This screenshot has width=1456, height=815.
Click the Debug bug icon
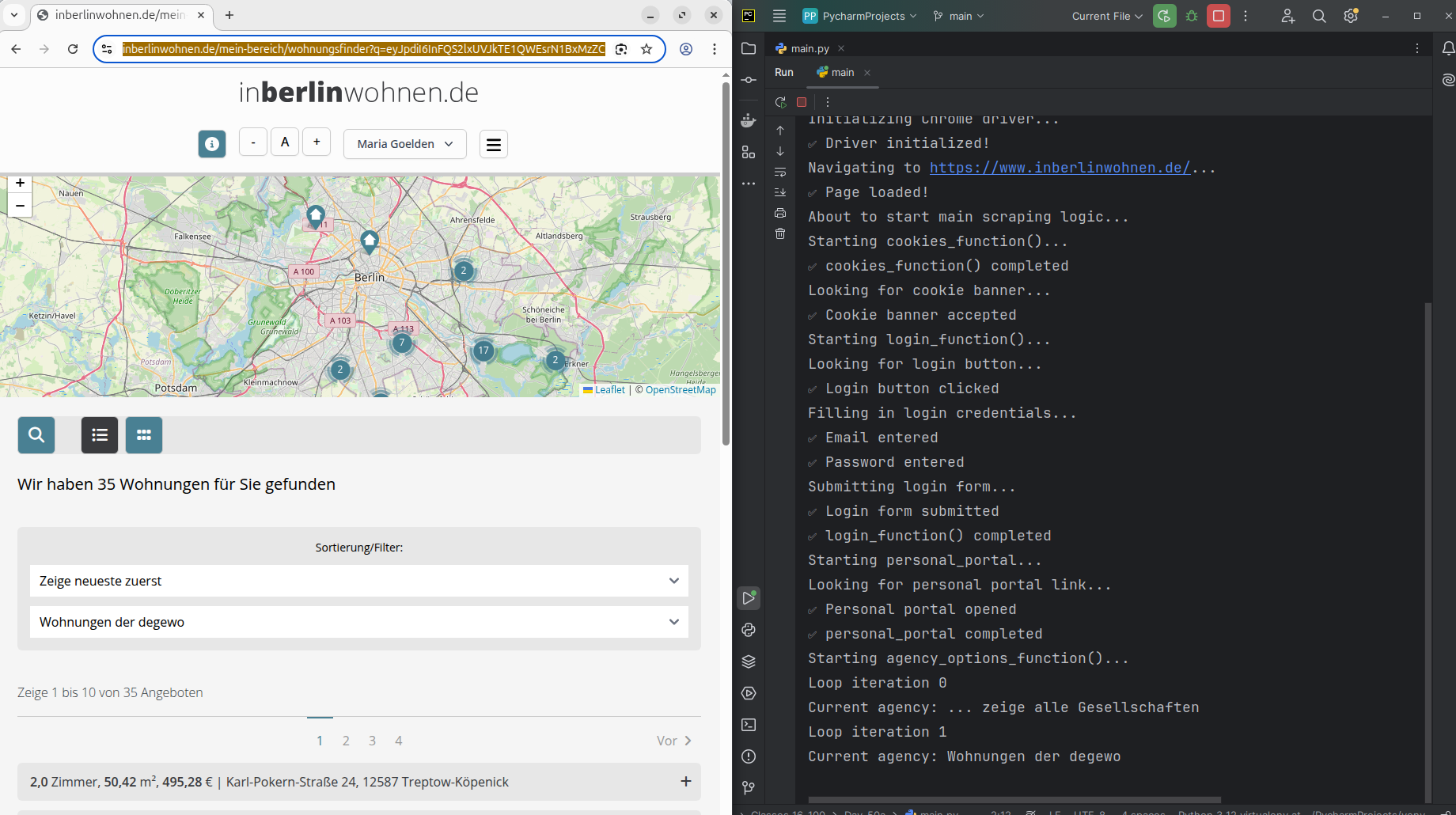coord(1192,16)
